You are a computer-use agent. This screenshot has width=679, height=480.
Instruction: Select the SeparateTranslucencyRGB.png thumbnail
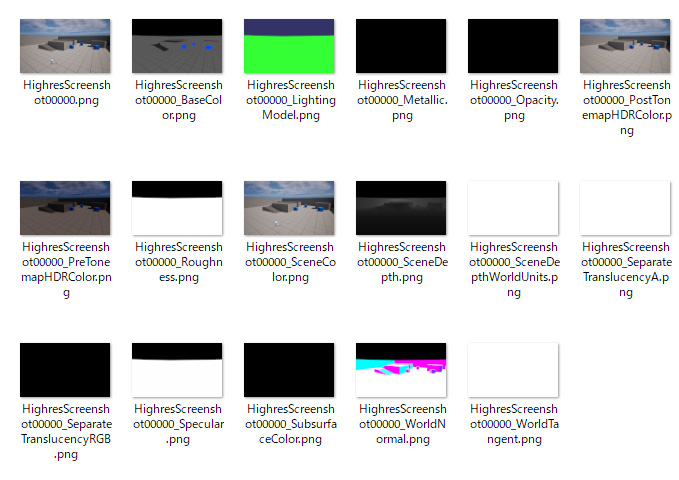tap(65, 370)
